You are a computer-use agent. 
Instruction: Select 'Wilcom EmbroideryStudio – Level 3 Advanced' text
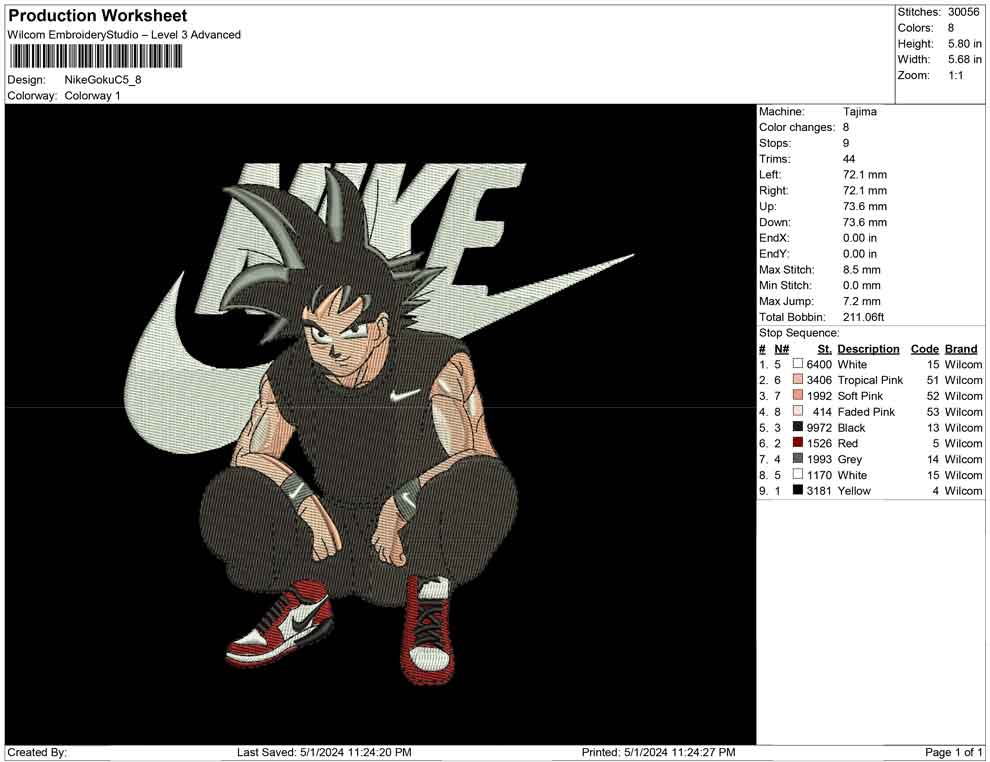coord(124,35)
